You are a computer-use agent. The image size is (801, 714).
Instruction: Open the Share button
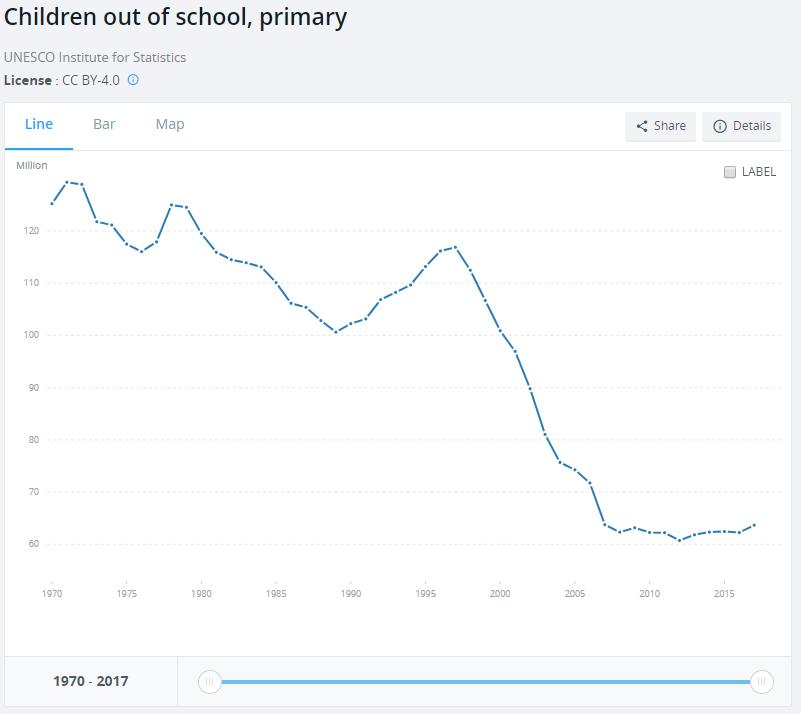coord(660,126)
